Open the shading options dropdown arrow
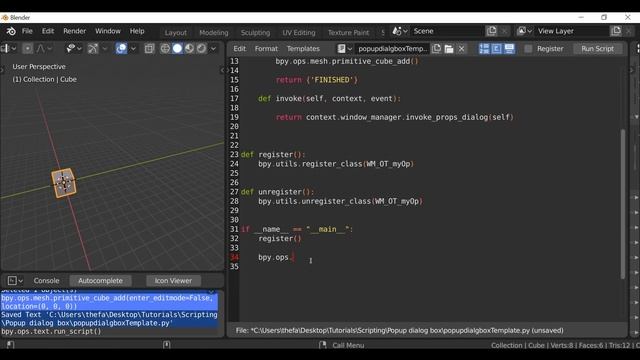640x360 pixels. tap(213, 49)
